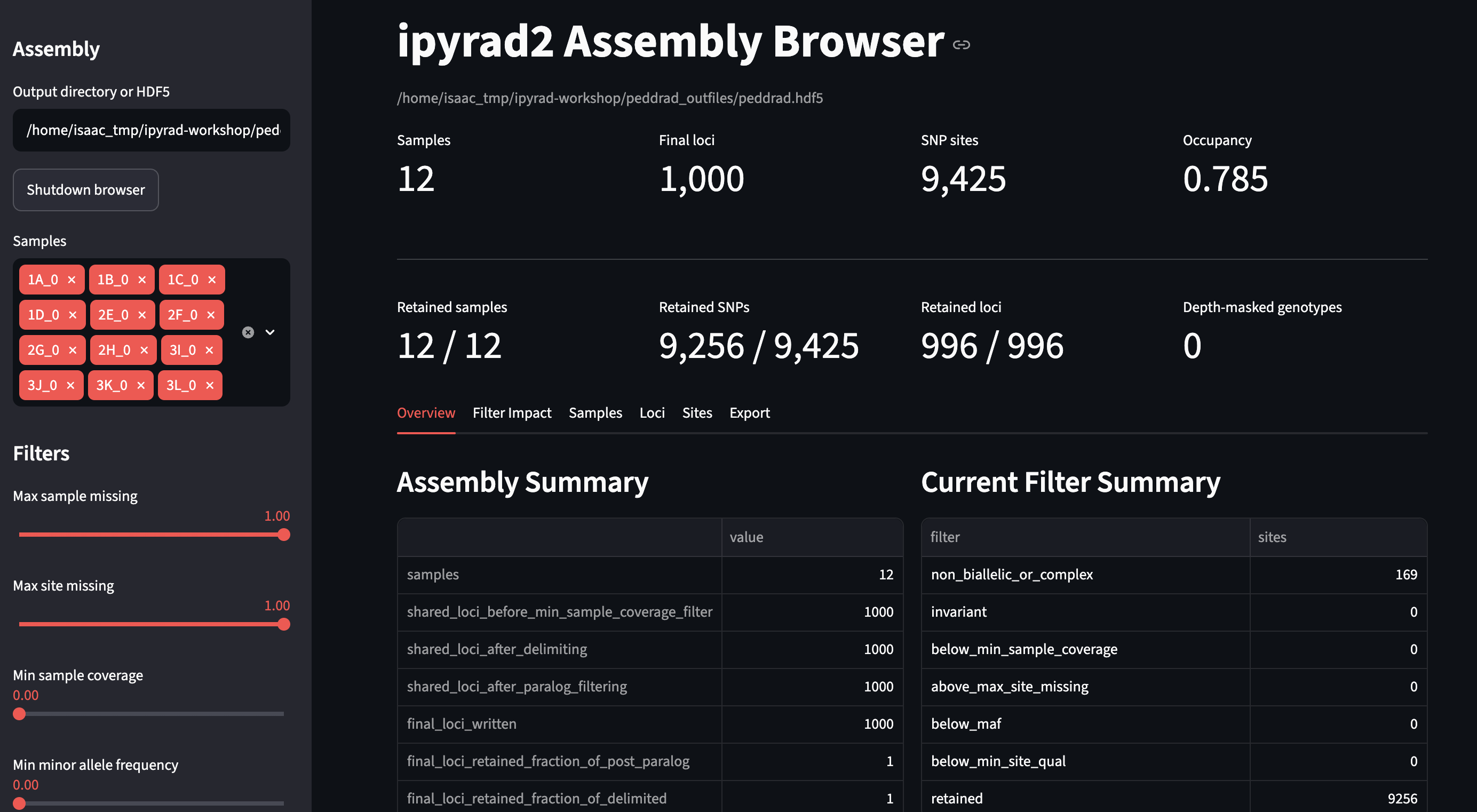Clear all selected samples icon

click(248, 332)
